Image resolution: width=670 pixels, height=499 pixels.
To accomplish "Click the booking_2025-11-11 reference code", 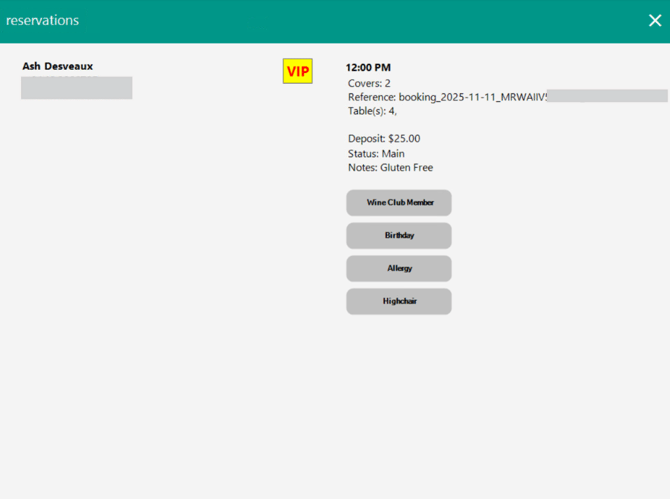I will click(472, 97).
